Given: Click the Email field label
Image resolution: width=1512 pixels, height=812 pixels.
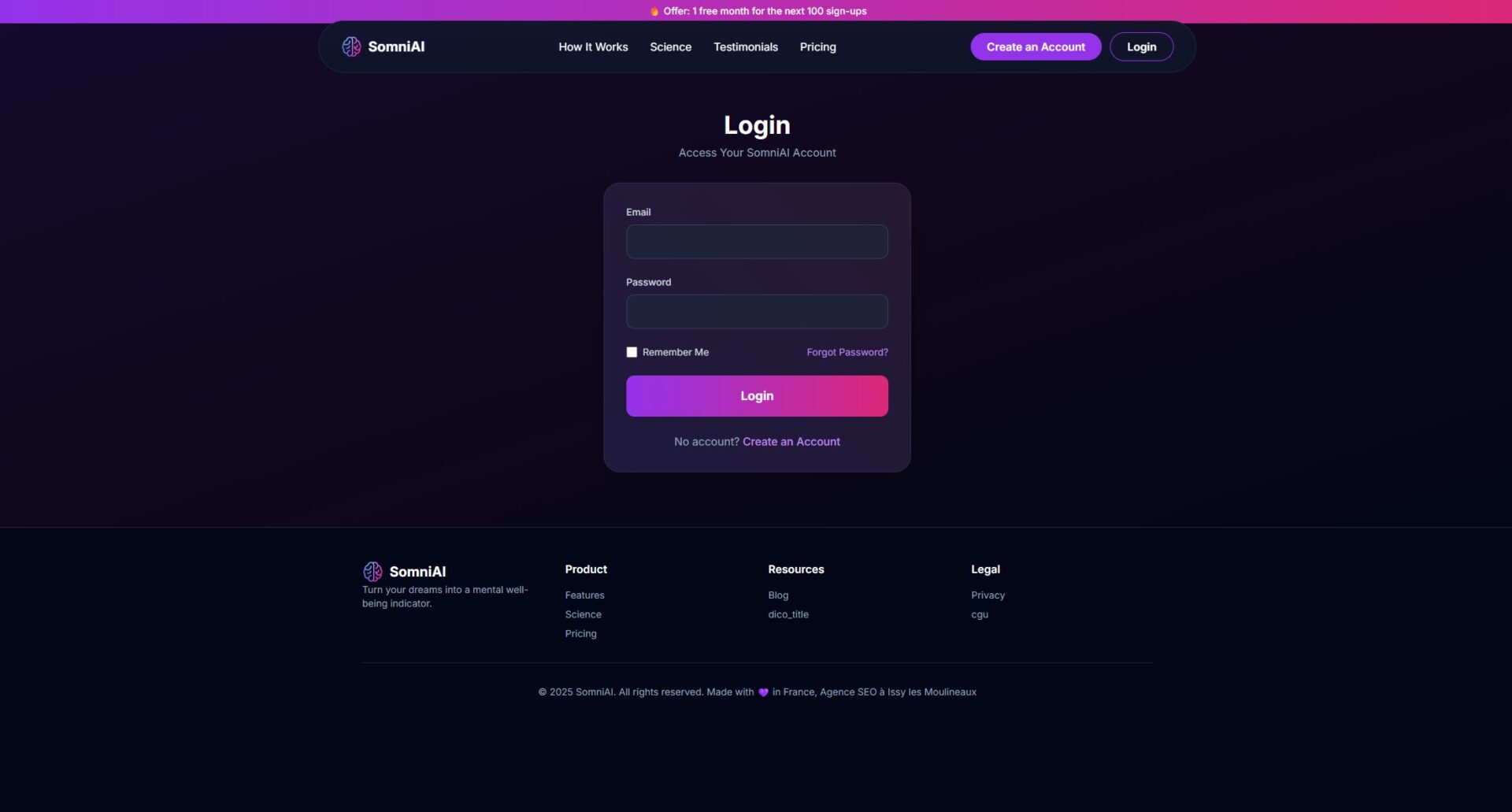Looking at the screenshot, I should pos(638,213).
